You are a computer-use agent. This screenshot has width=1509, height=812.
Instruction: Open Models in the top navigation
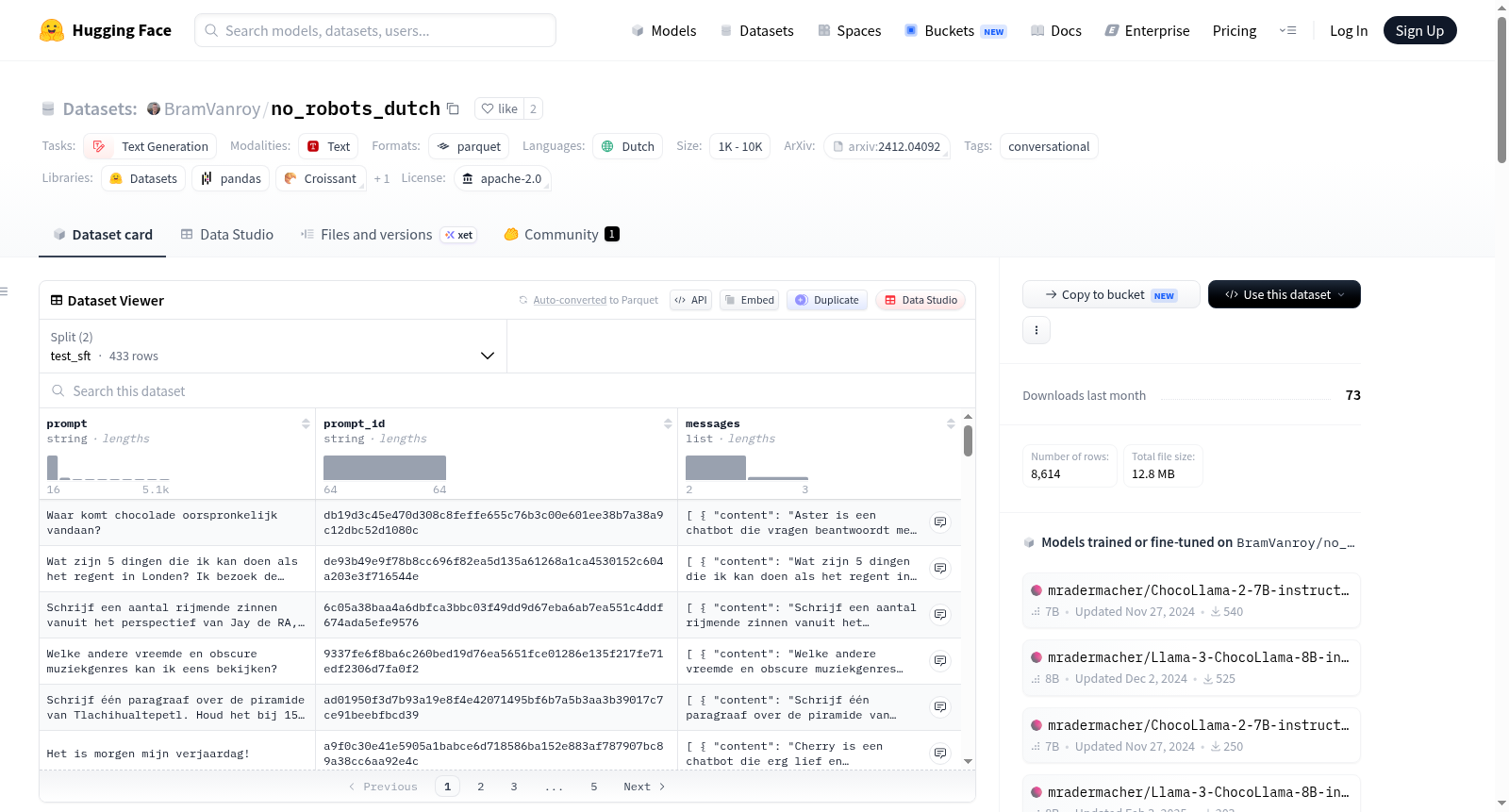[x=664, y=31]
